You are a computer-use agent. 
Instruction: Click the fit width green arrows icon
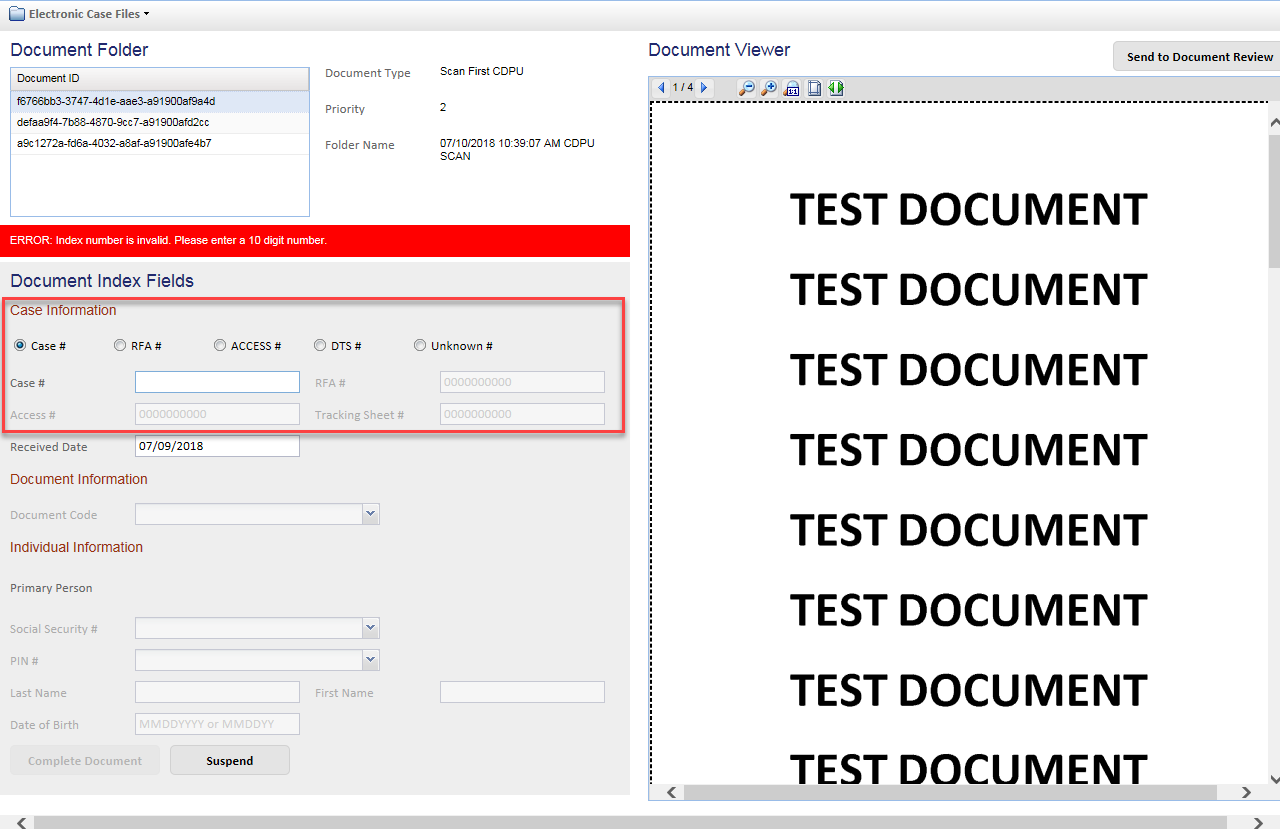(x=836, y=88)
